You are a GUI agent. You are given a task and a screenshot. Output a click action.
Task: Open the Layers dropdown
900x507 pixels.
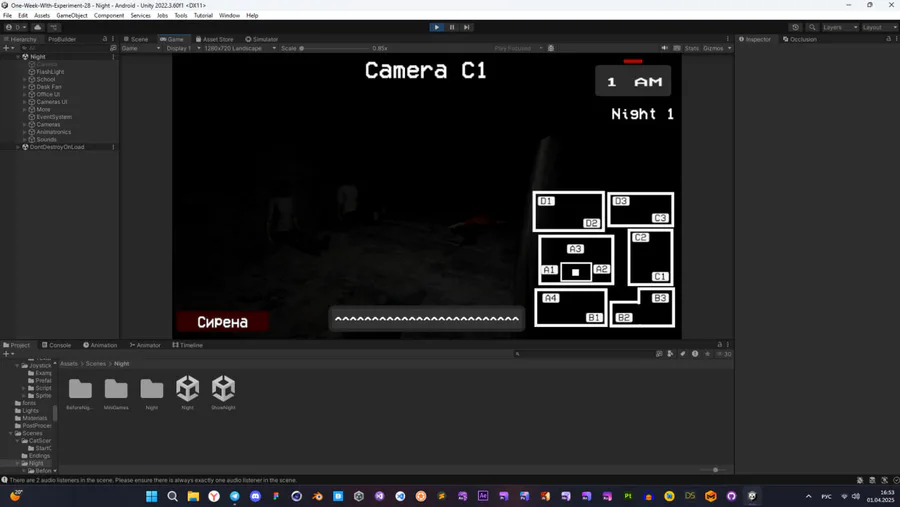pos(840,27)
